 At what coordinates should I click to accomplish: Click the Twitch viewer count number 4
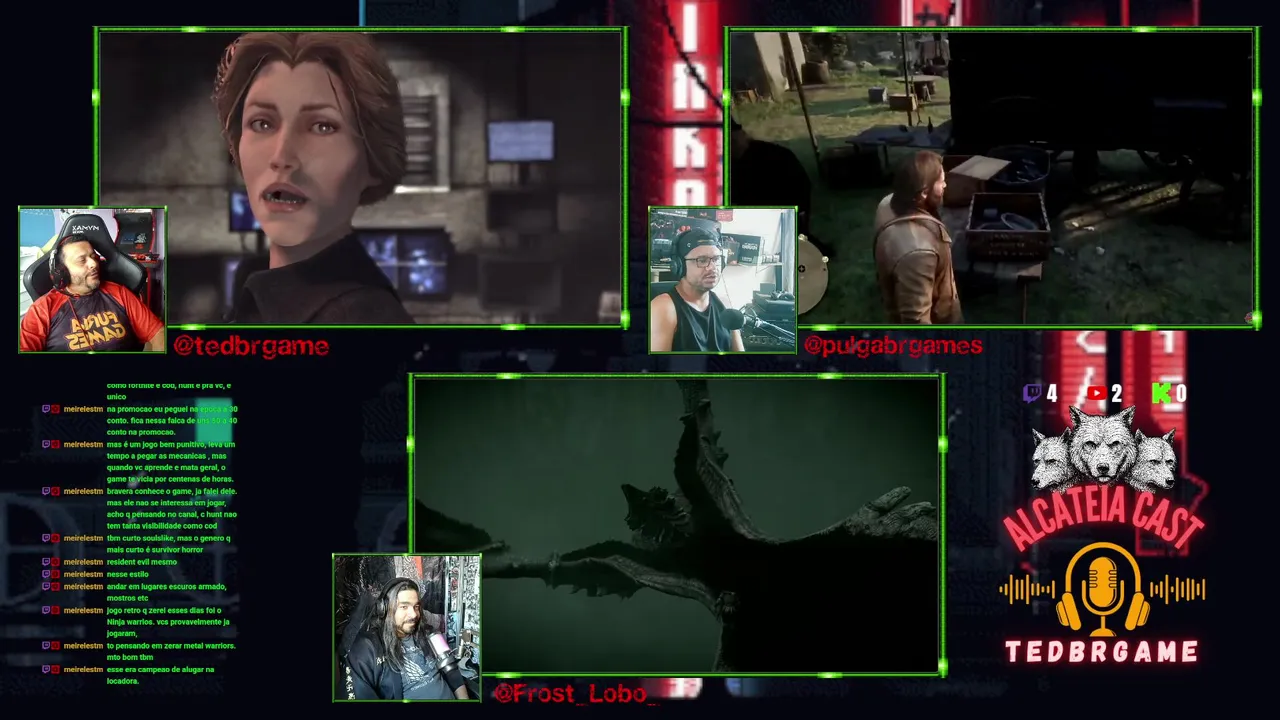pos(1051,394)
